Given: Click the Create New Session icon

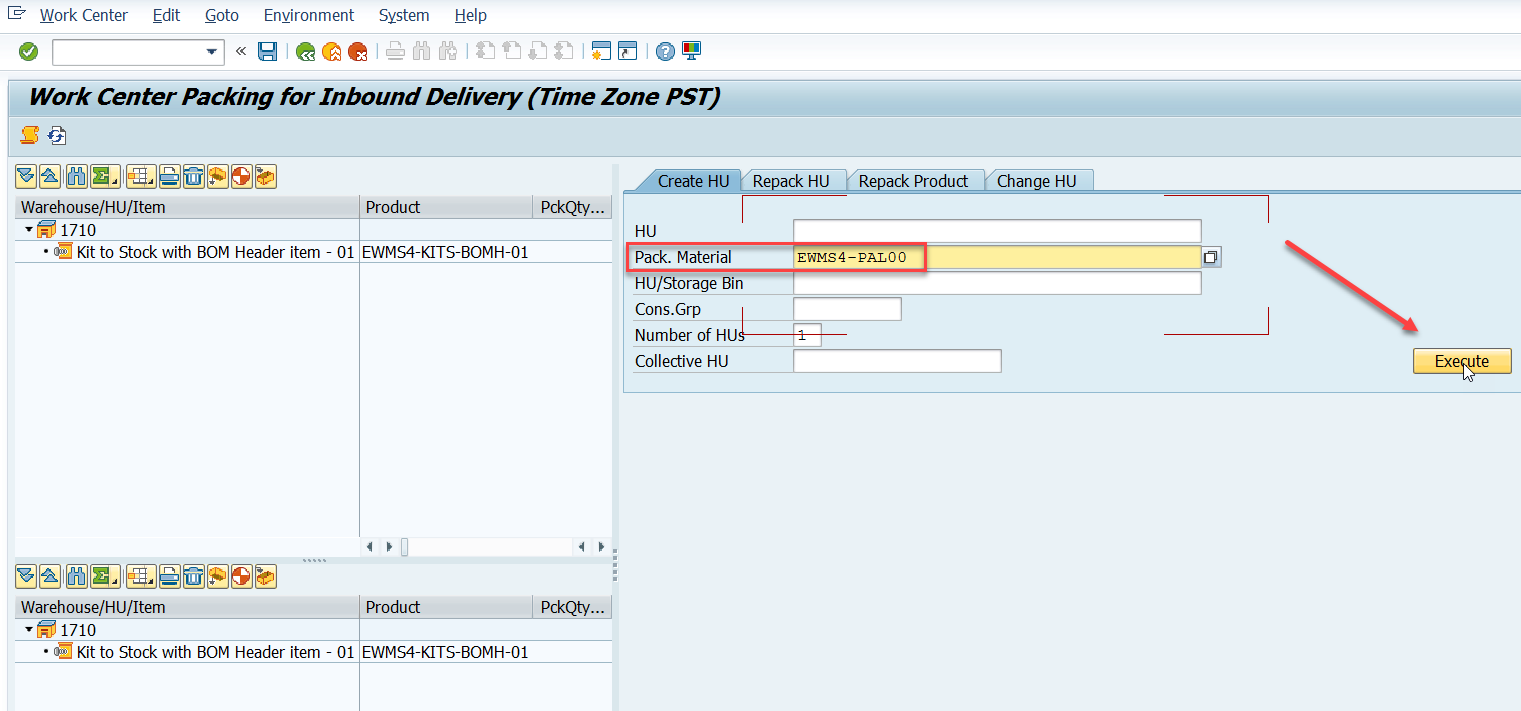Looking at the screenshot, I should (x=601, y=51).
